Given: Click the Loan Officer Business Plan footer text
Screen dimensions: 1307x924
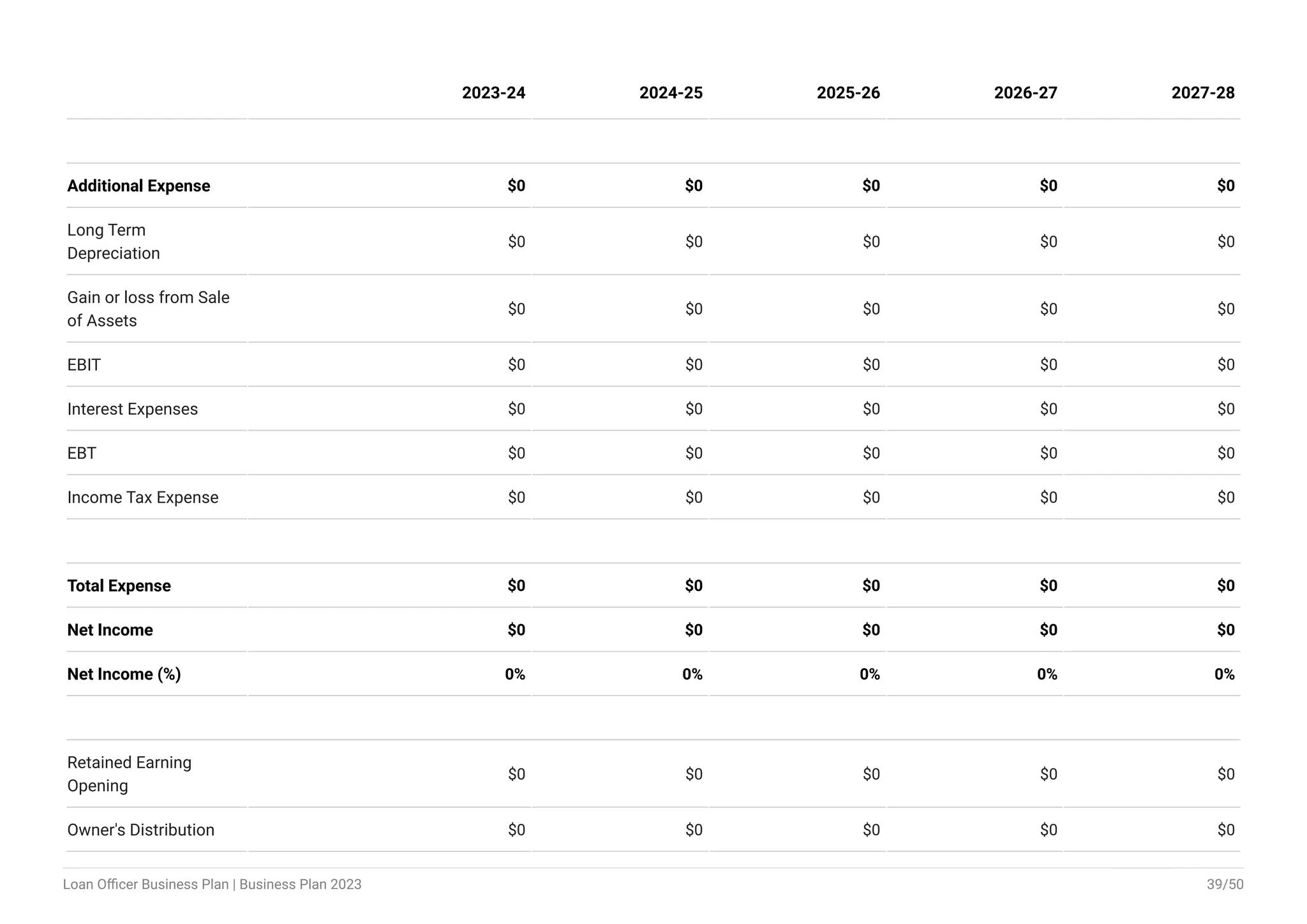Looking at the screenshot, I should 212,884.
